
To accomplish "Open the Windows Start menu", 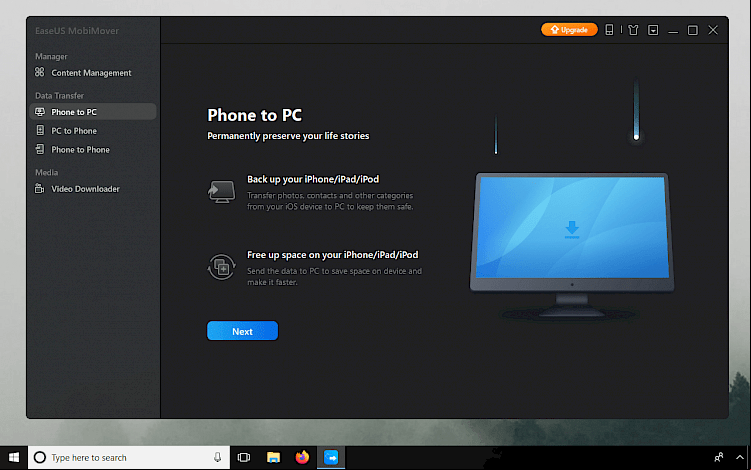I will tap(14, 458).
